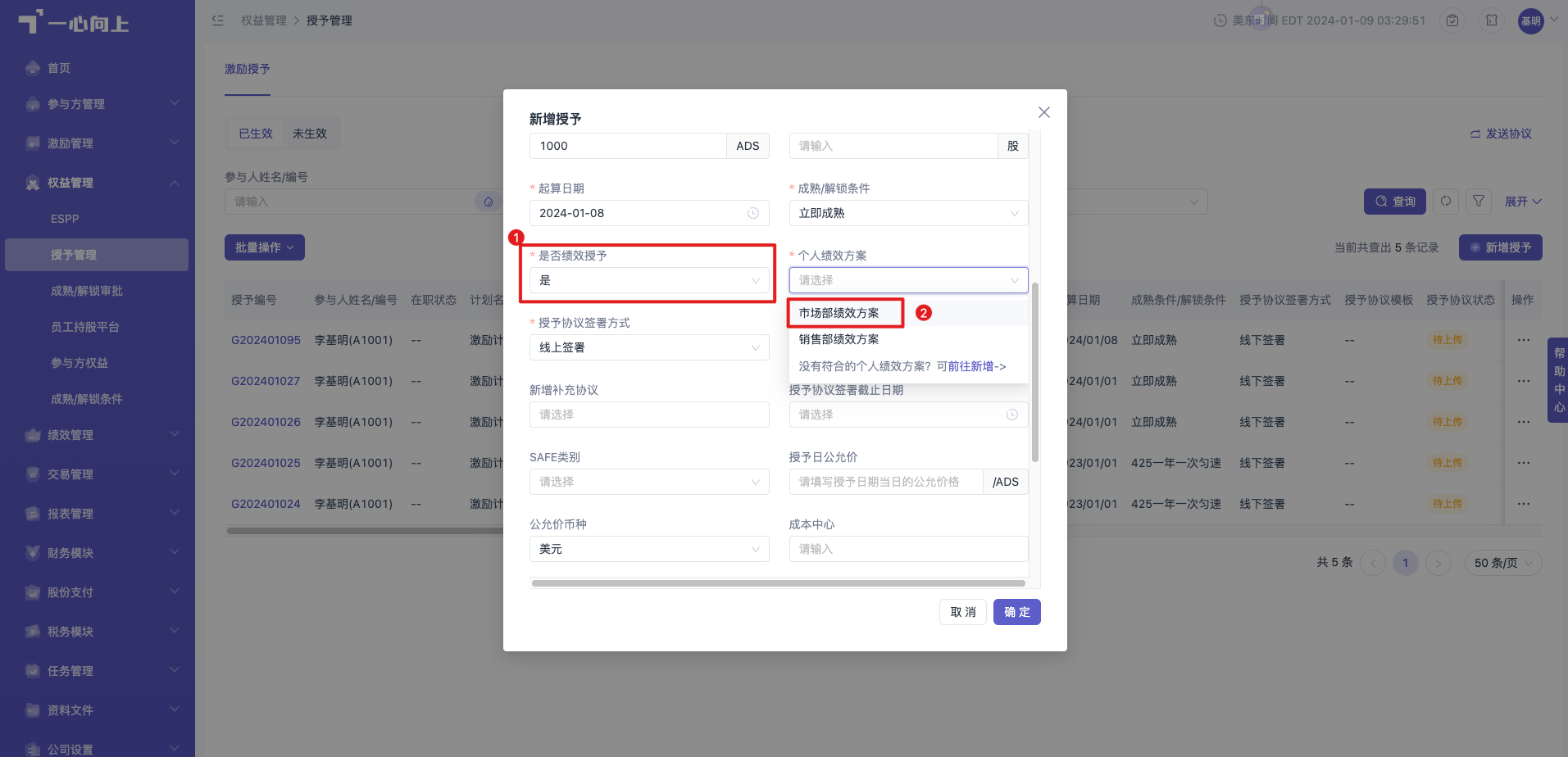Choose 销售部绩效方案 option
Image resolution: width=1568 pixels, height=757 pixels.
908,339
